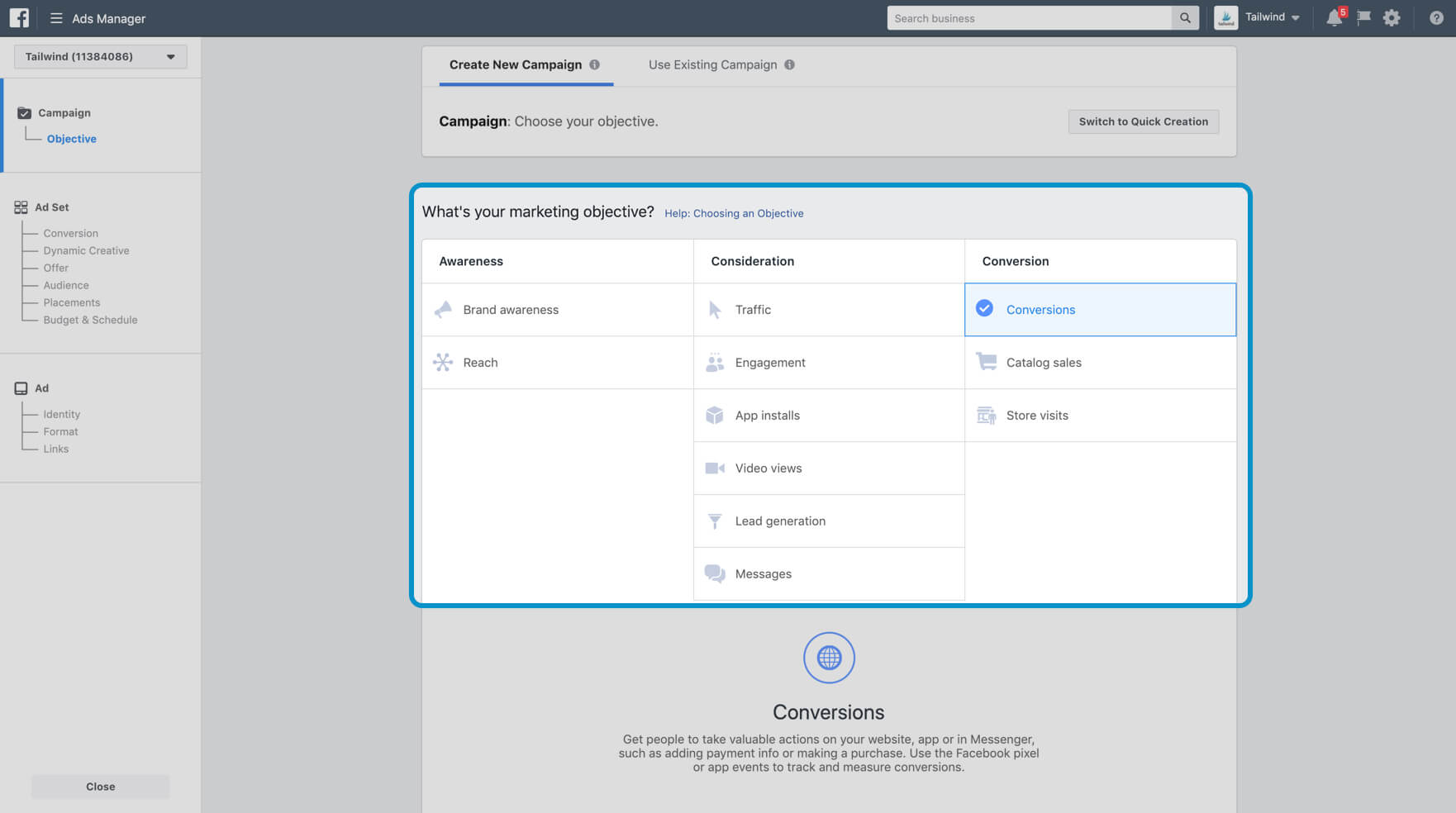Open the Help: Choosing an Objective link
This screenshot has width=1456, height=813.
pyautogui.click(x=734, y=213)
